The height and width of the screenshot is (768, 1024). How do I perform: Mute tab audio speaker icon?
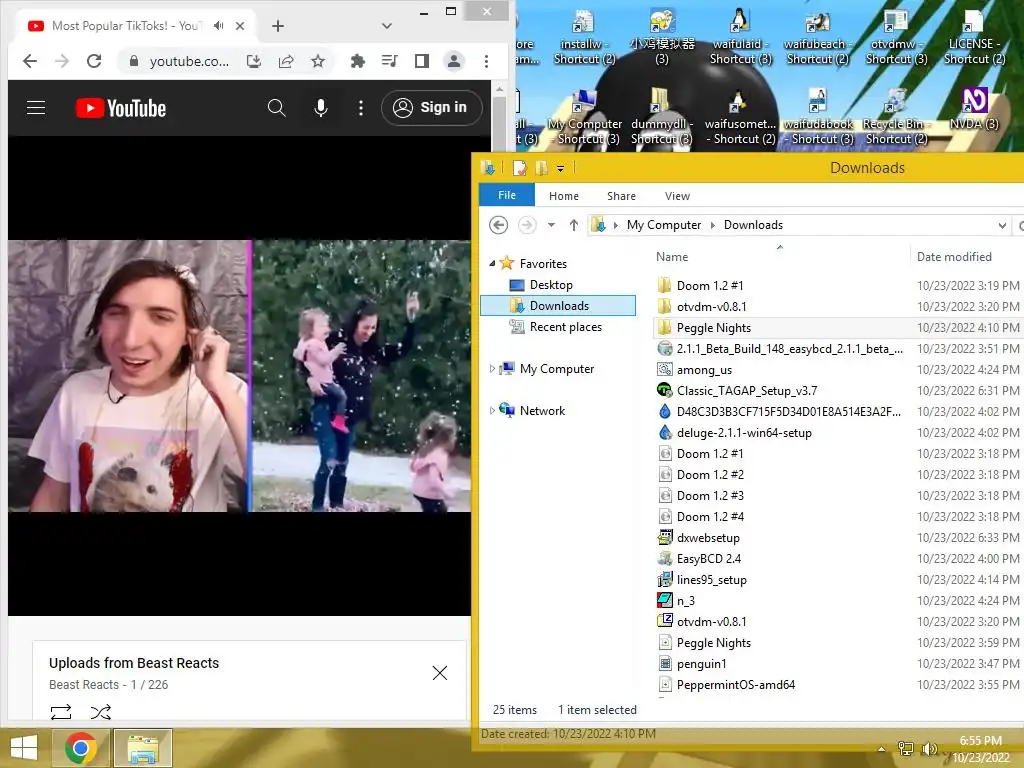[219, 25]
